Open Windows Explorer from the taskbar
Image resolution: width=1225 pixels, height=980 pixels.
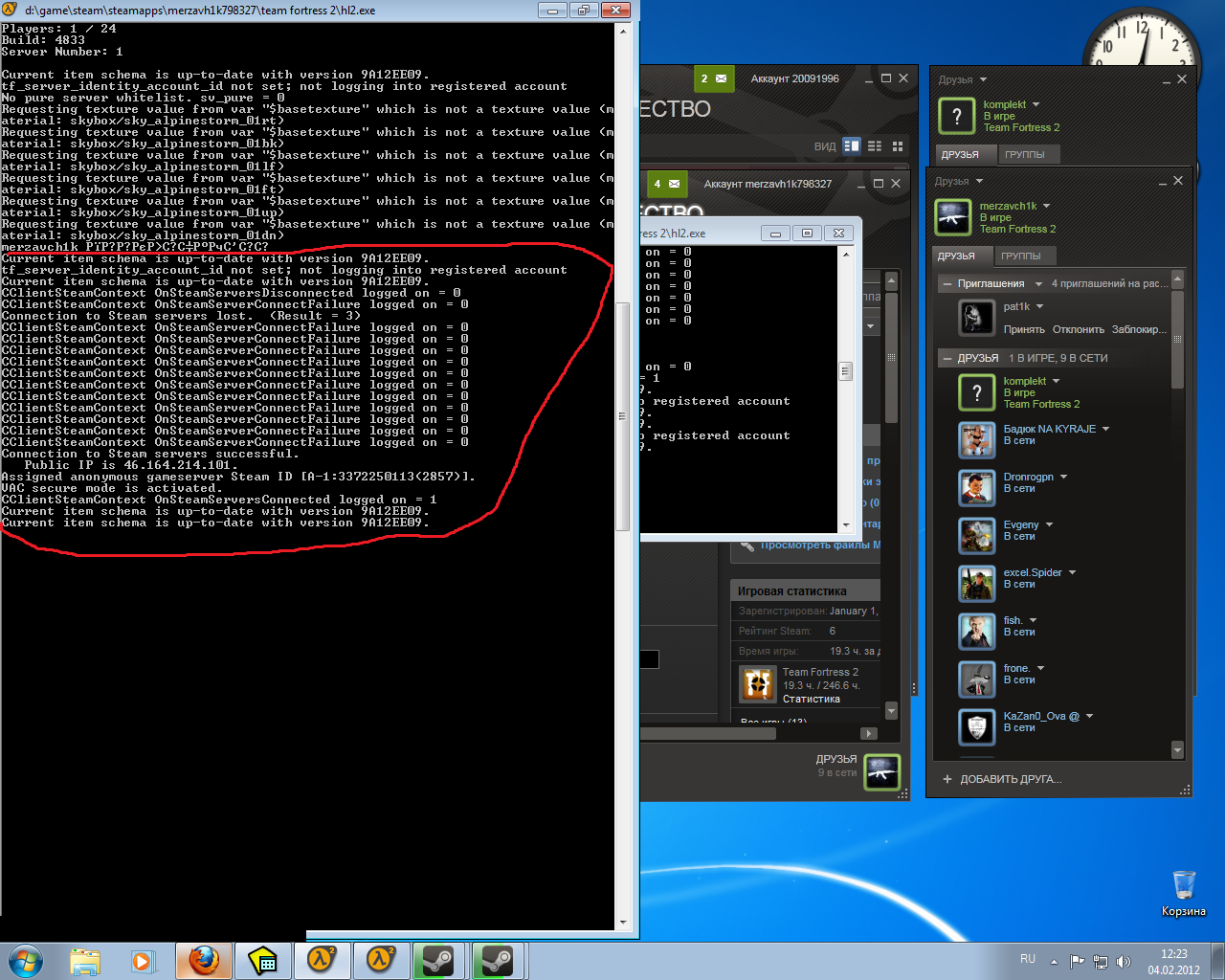click(85, 960)
